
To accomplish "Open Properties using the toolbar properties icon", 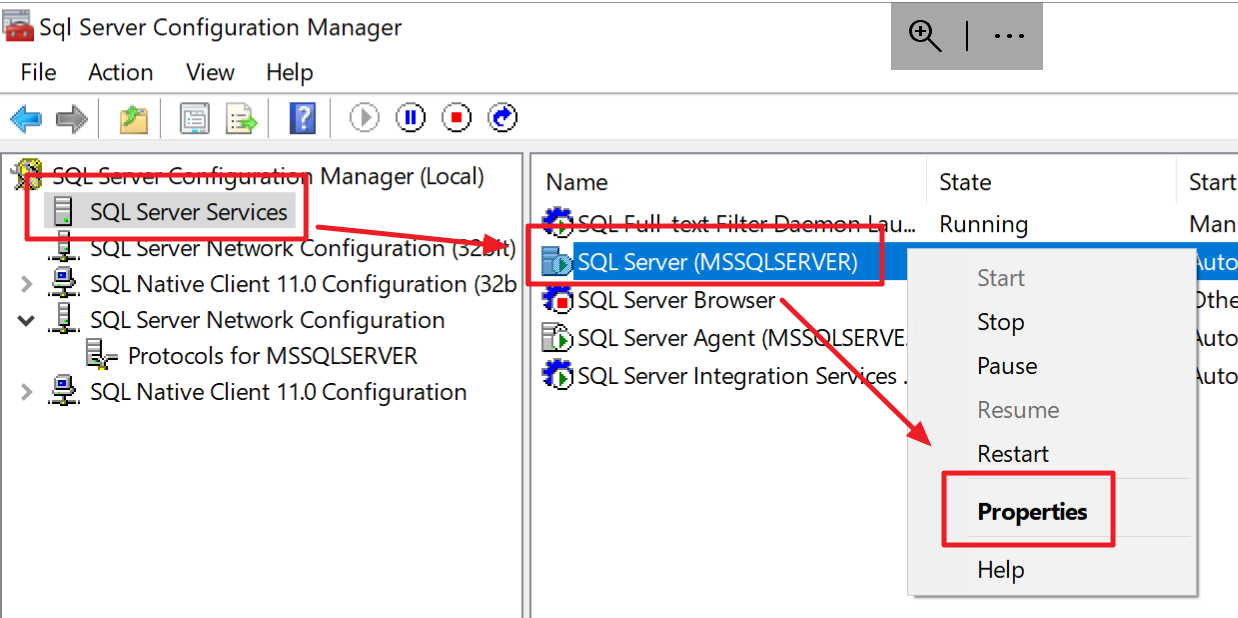I will click(x=194, y=117).
